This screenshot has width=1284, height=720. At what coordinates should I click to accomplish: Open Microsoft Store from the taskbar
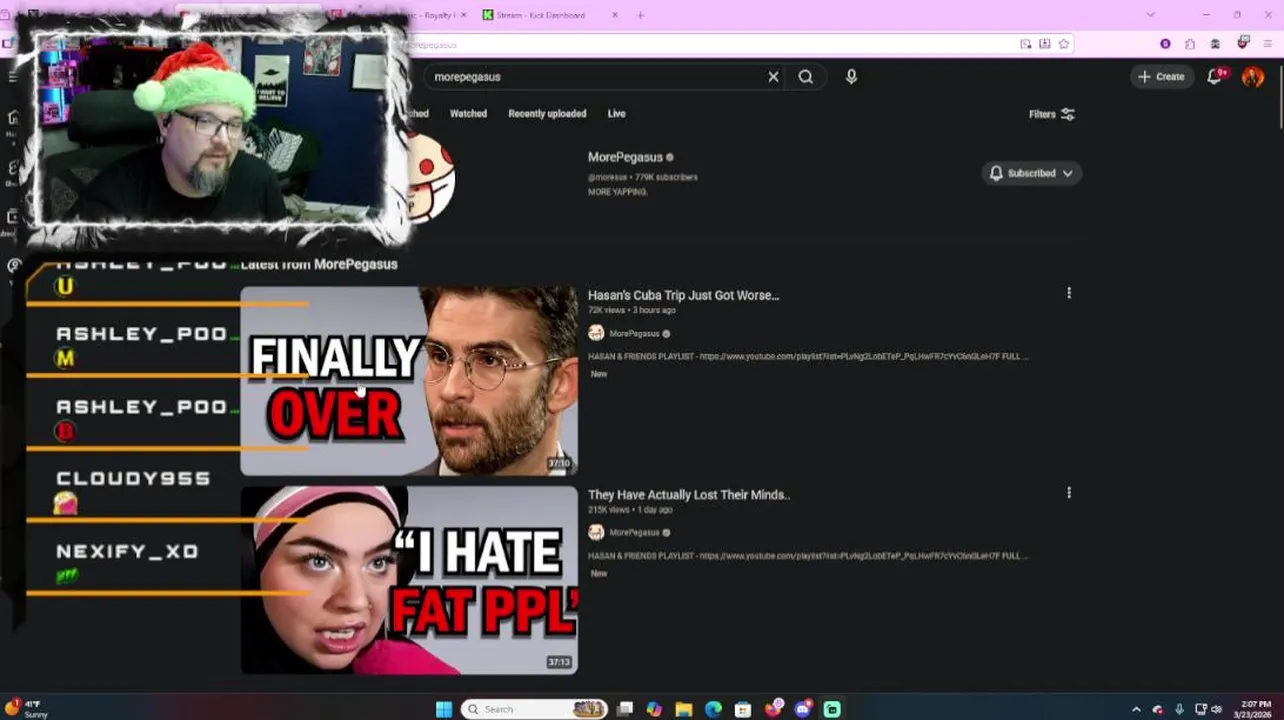point(743,709)
